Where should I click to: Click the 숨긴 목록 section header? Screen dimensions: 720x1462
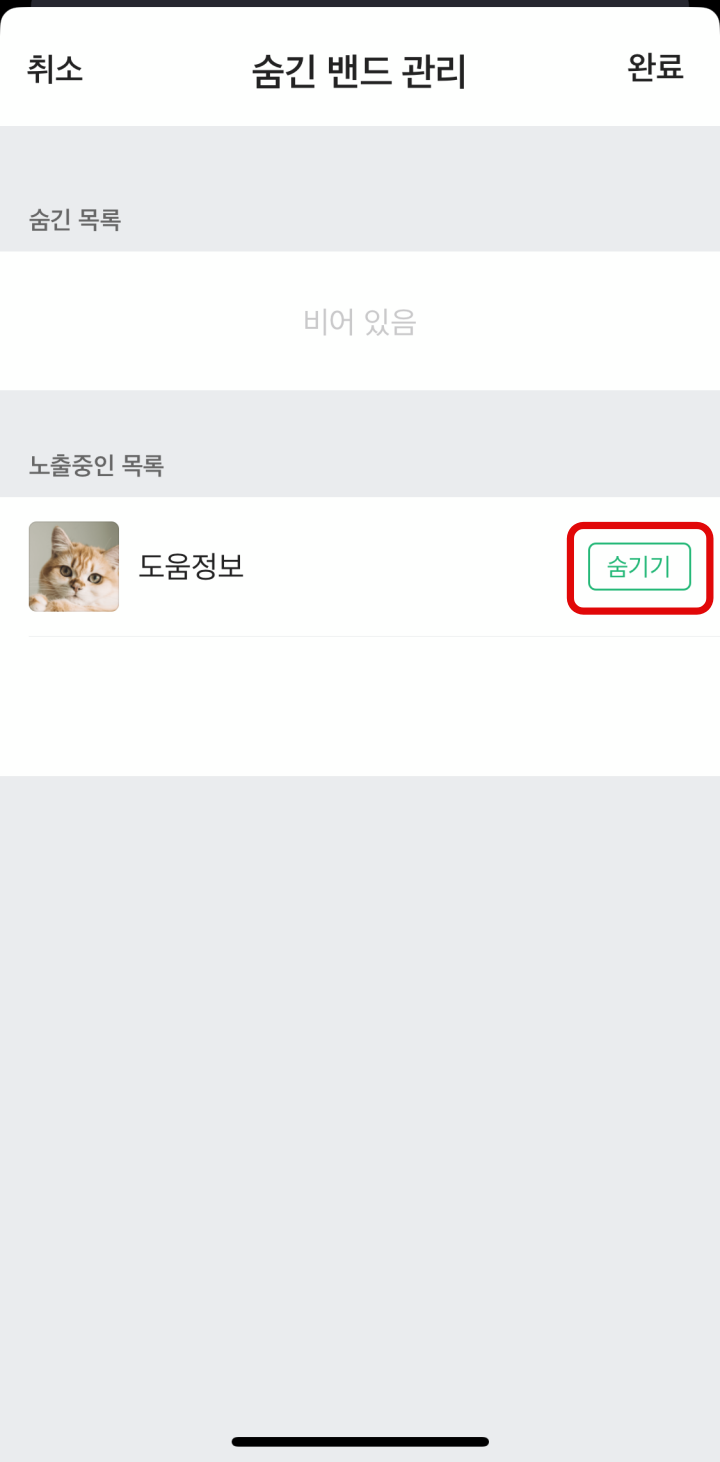(75, 220)
